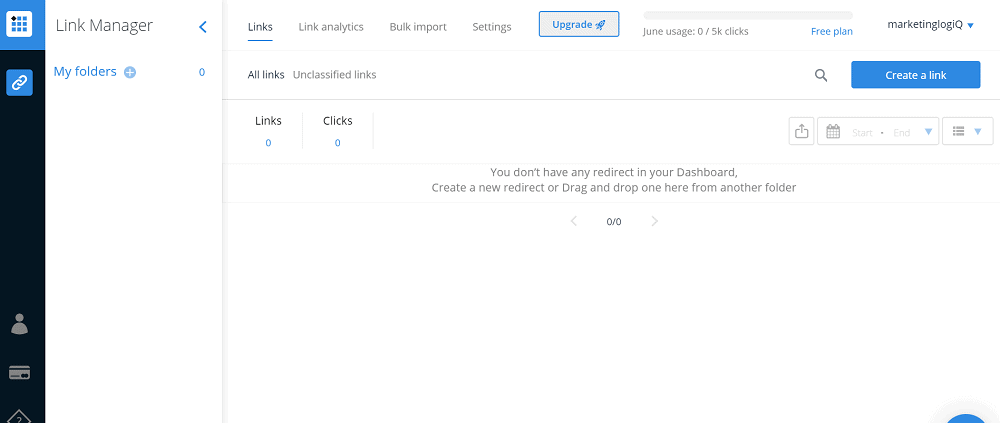This screenshot has height=423, width=1000.
Task: Open the Bulk import tab
Action: click(x=418, y=27)
